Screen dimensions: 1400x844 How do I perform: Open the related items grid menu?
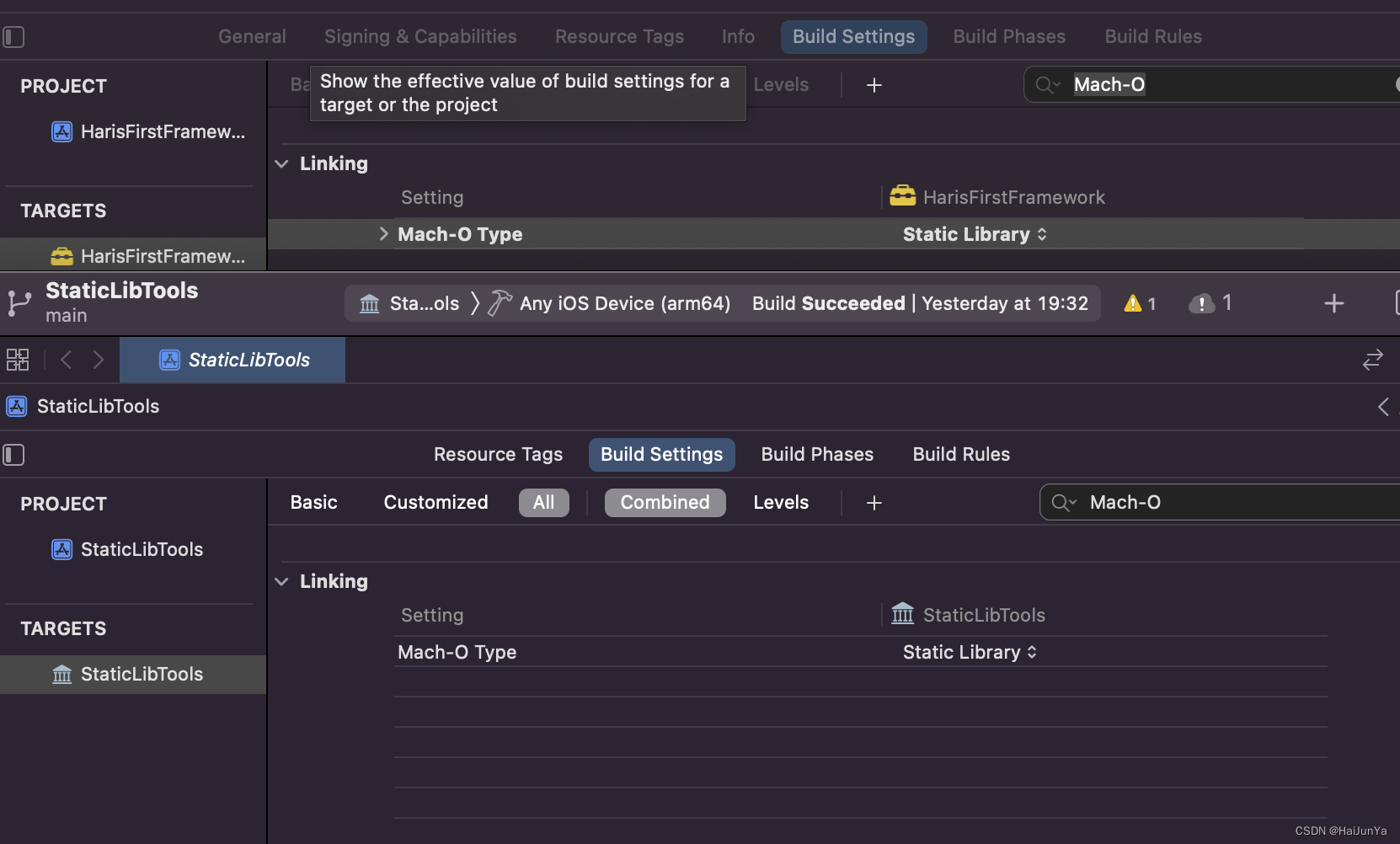[18, 360]
